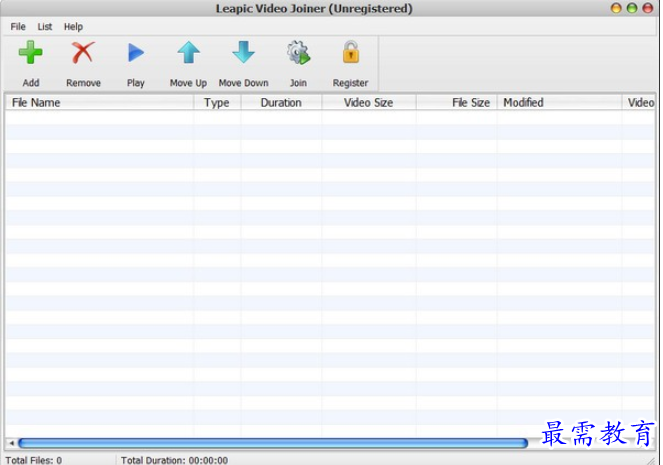Sort by the Modified column header

559,102
